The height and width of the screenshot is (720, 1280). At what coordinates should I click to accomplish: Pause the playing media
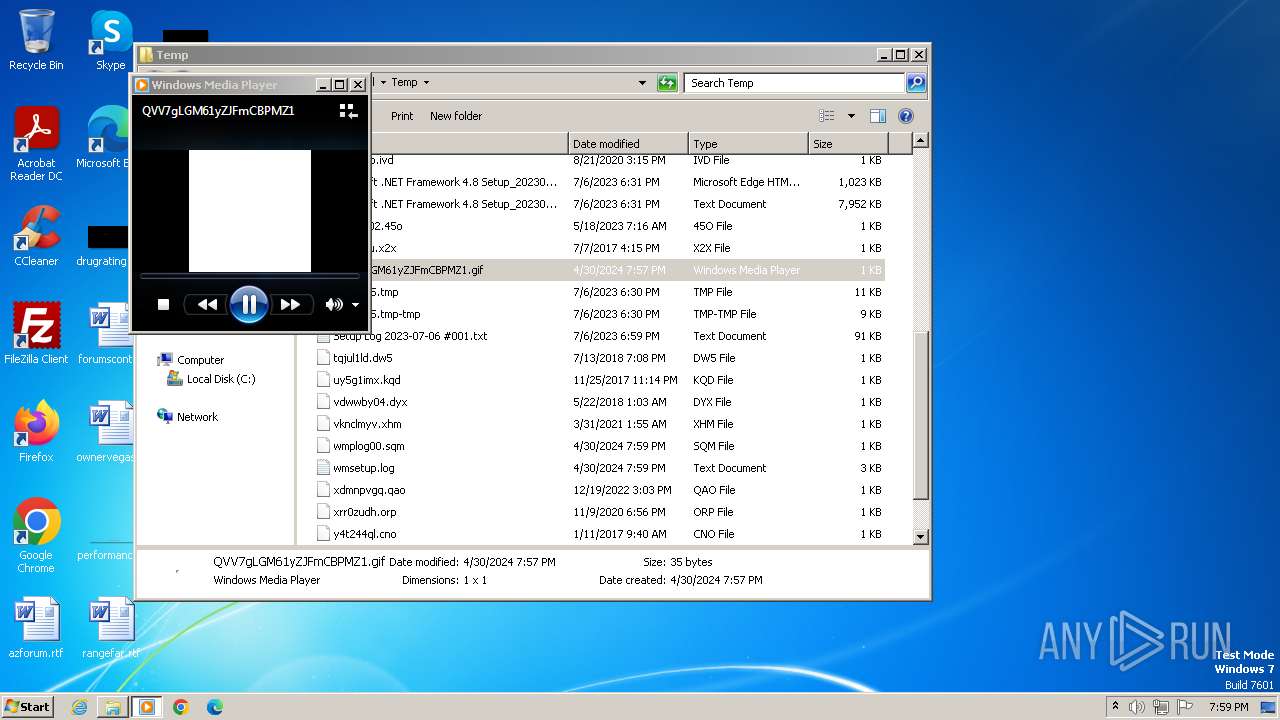tap(249, 304)
